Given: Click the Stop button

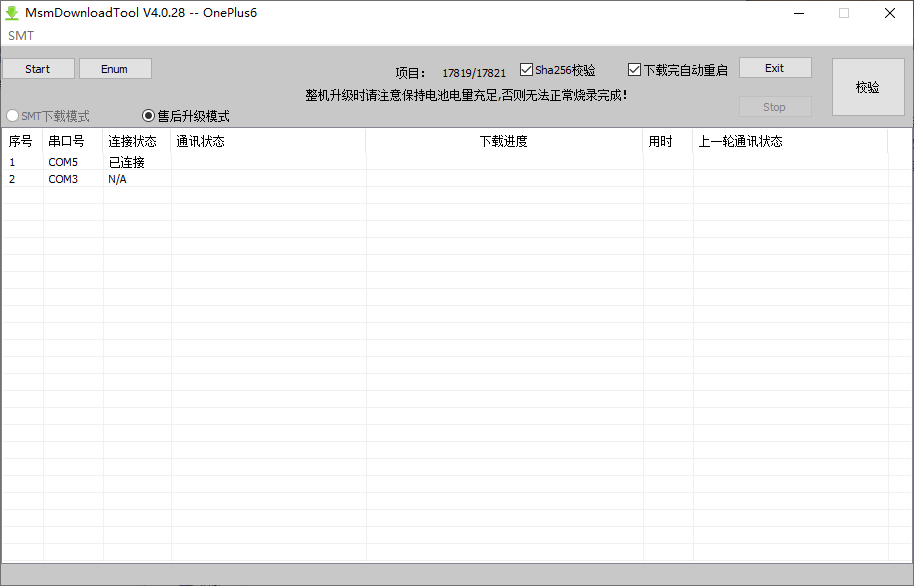Looking at the screenshot, I should point(775,107).
